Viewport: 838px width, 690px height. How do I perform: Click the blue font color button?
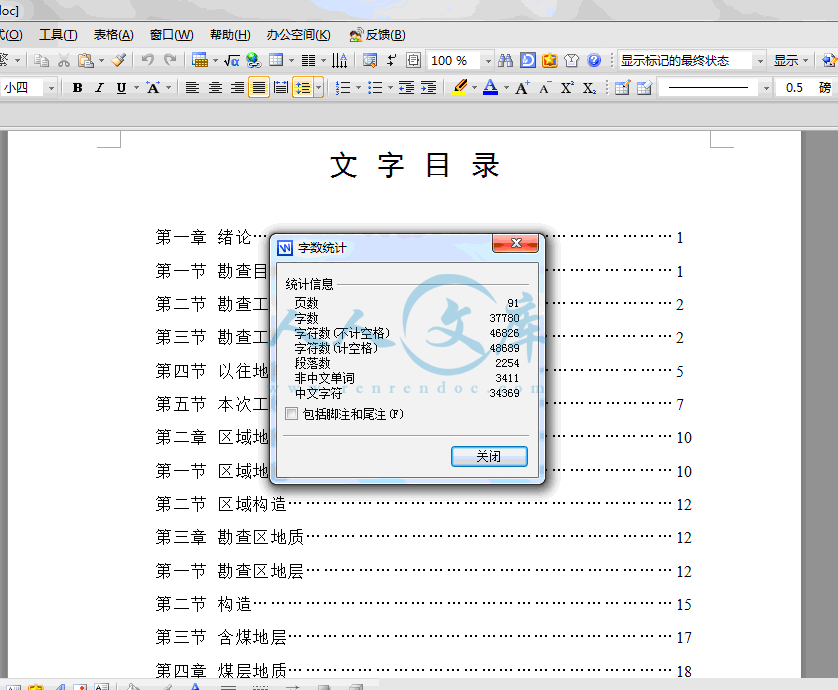[x=490, y=88]
